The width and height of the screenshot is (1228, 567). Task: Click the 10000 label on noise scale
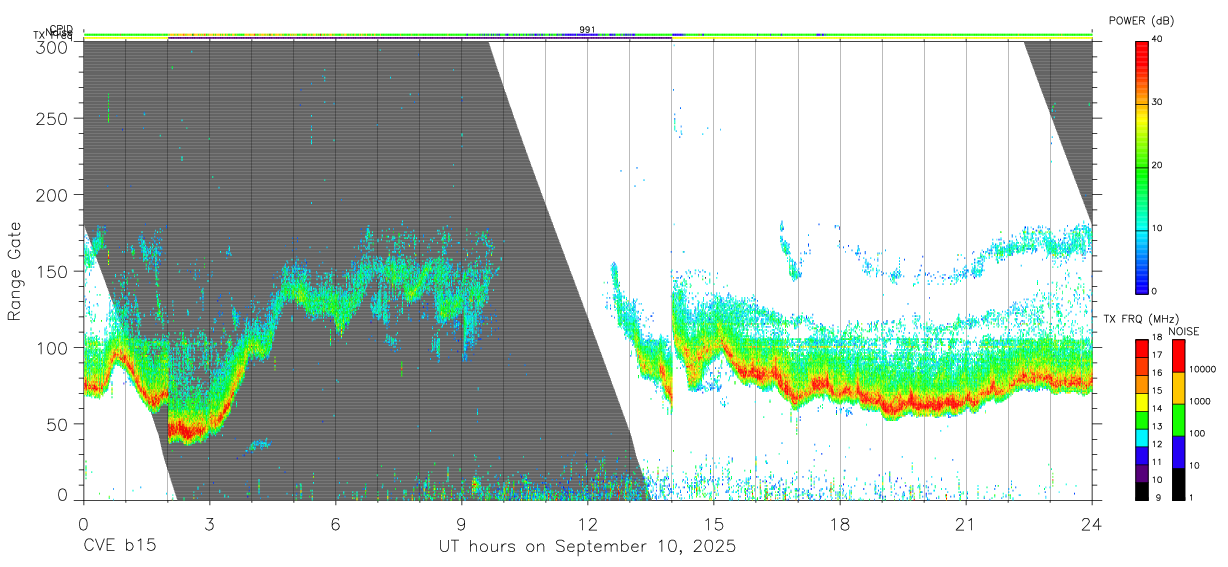coord(1202,369)
